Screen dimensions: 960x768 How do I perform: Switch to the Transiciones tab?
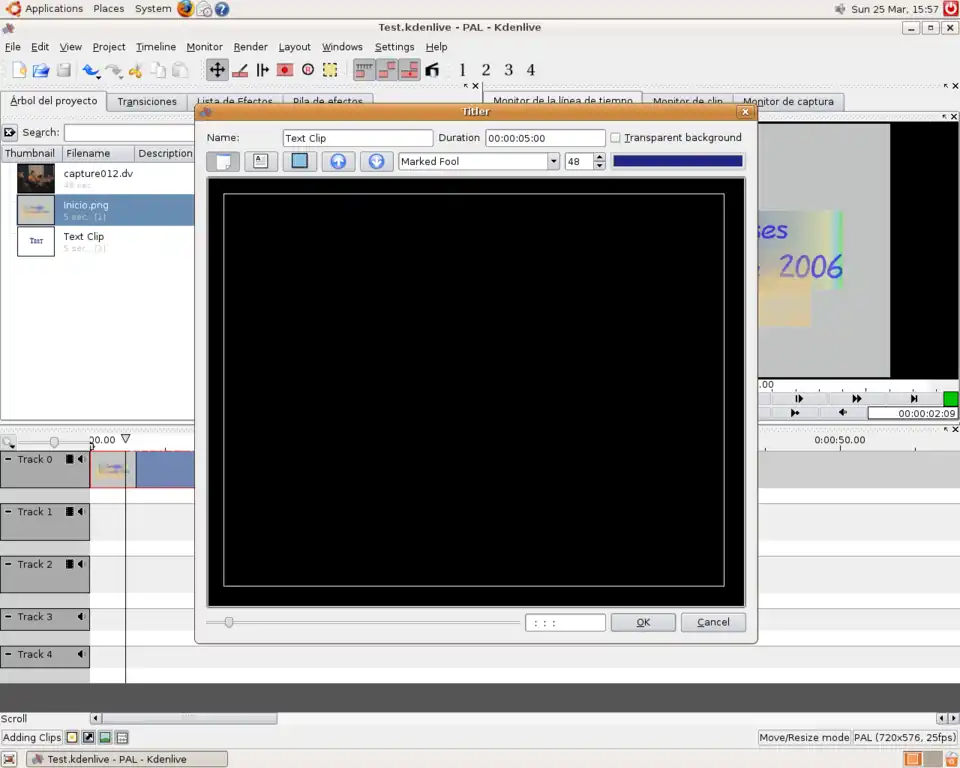point(146,101)
